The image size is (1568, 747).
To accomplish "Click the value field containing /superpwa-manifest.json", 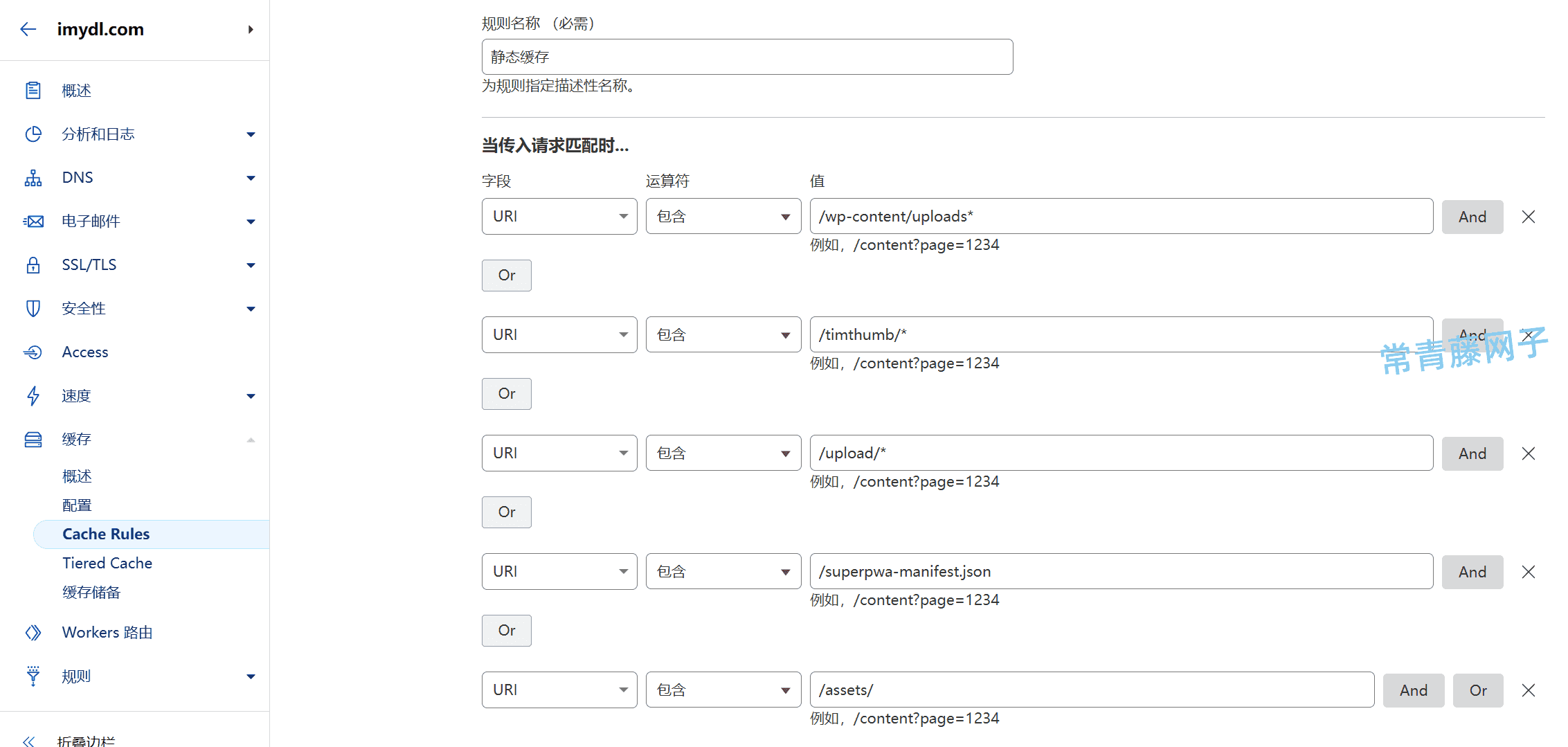I will click(x=1121, y=572).
